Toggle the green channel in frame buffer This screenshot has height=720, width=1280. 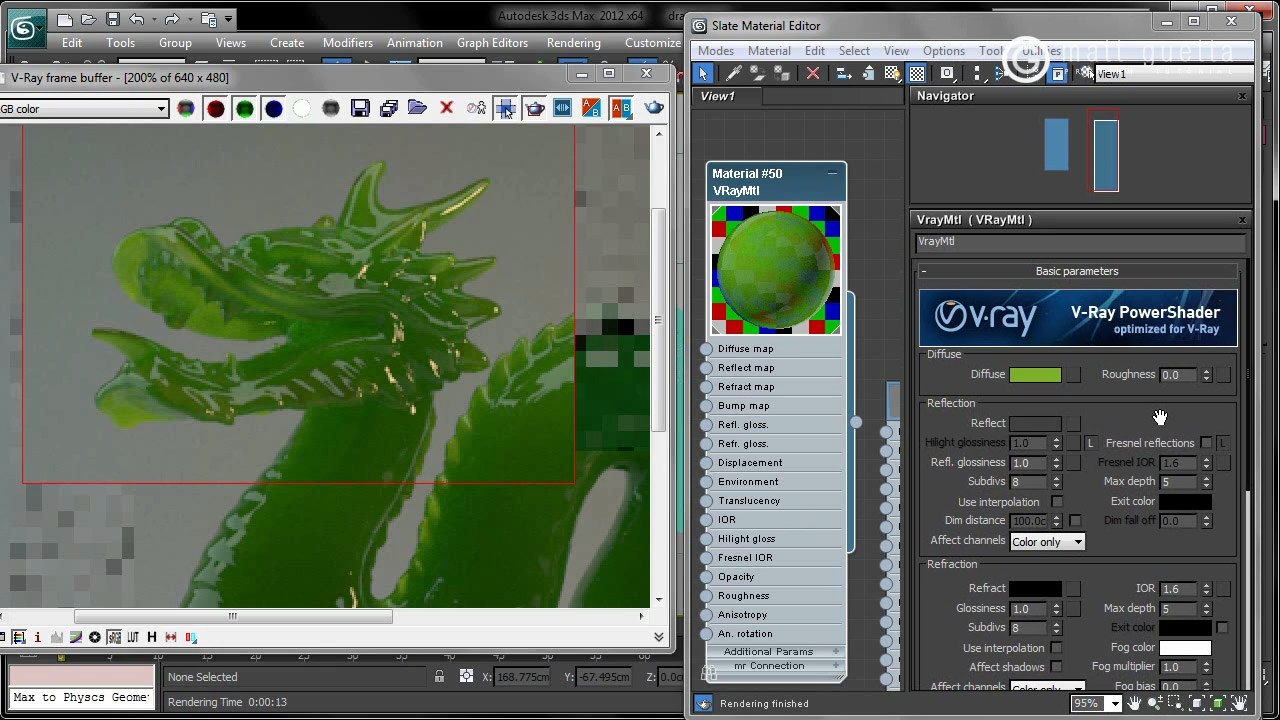click(244, 108)
